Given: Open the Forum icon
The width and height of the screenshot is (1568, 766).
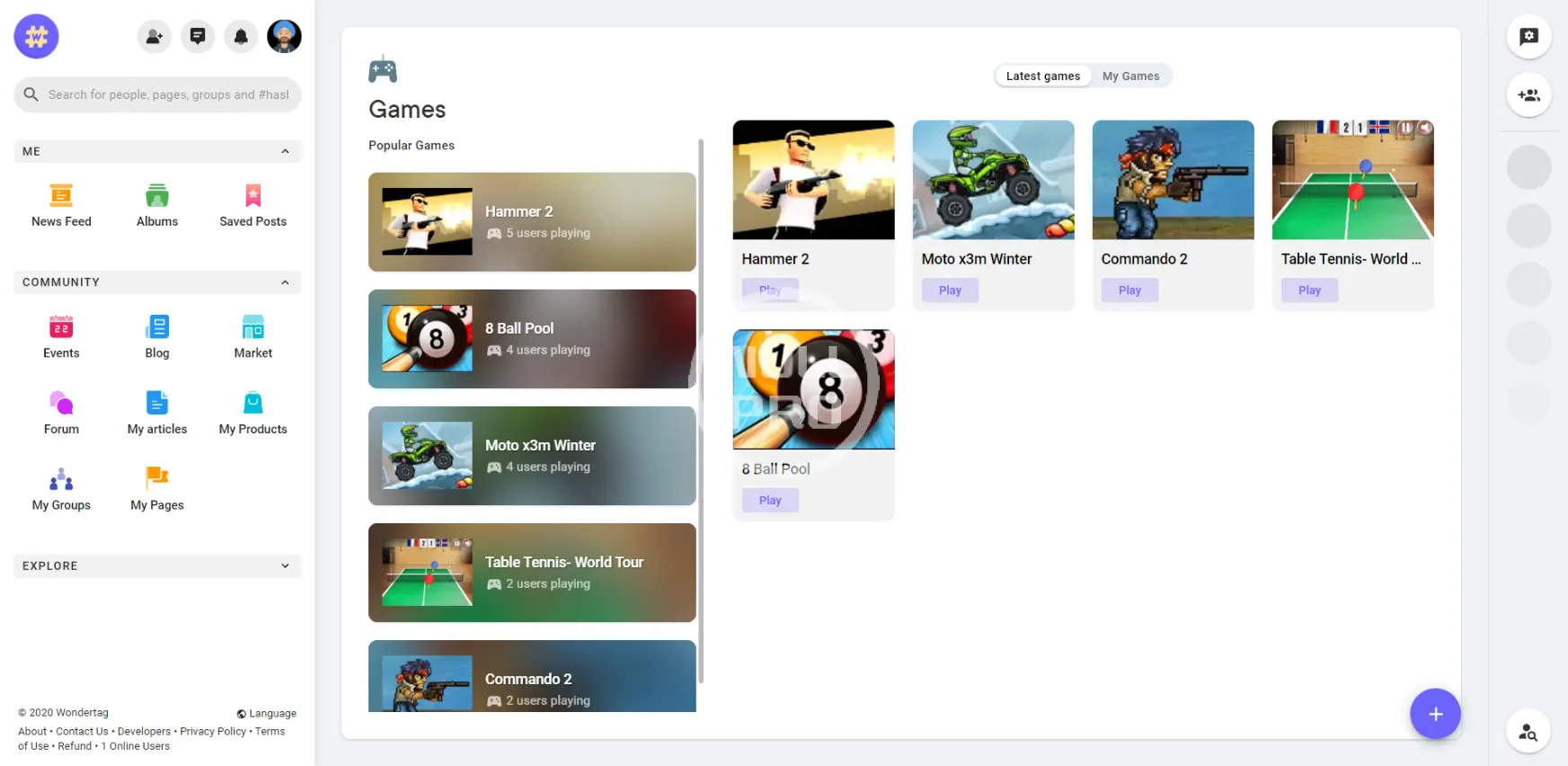Looking at the screenshot, I should pos(61,404).
